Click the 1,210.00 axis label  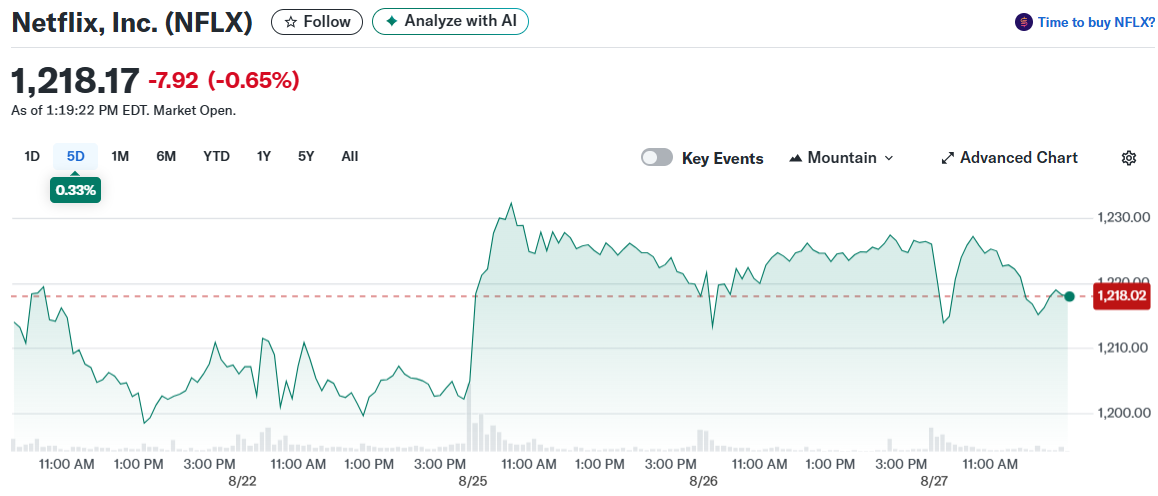point(1124,348)
